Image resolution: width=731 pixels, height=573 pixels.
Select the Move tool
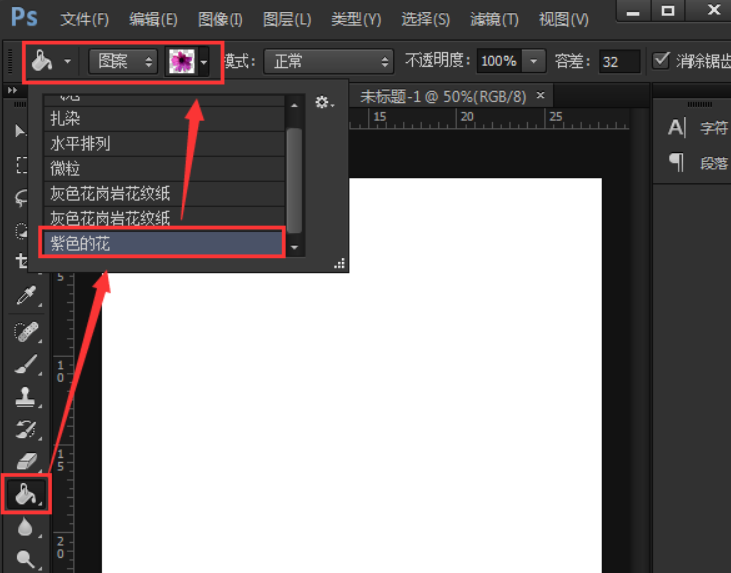click(20, 131)
